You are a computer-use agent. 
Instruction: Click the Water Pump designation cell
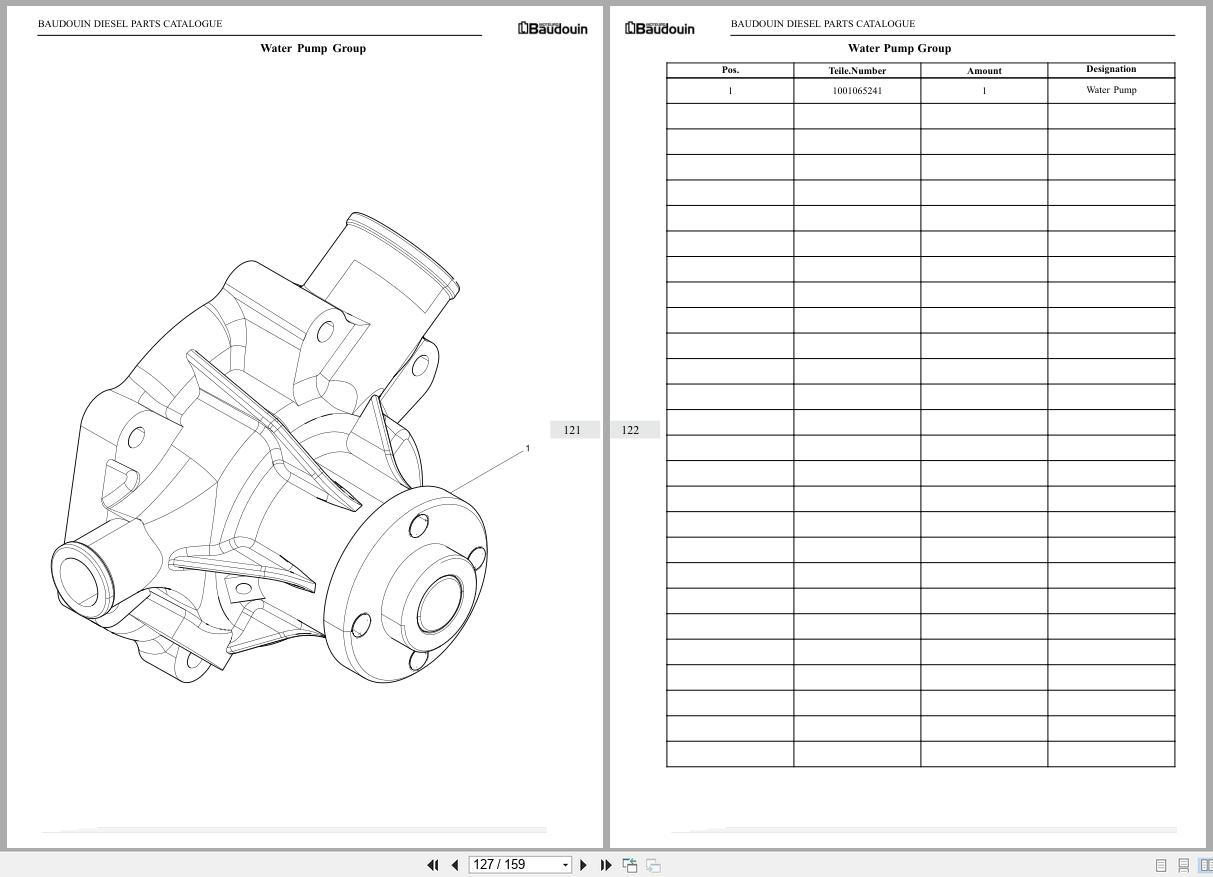tap(1111, 90)
